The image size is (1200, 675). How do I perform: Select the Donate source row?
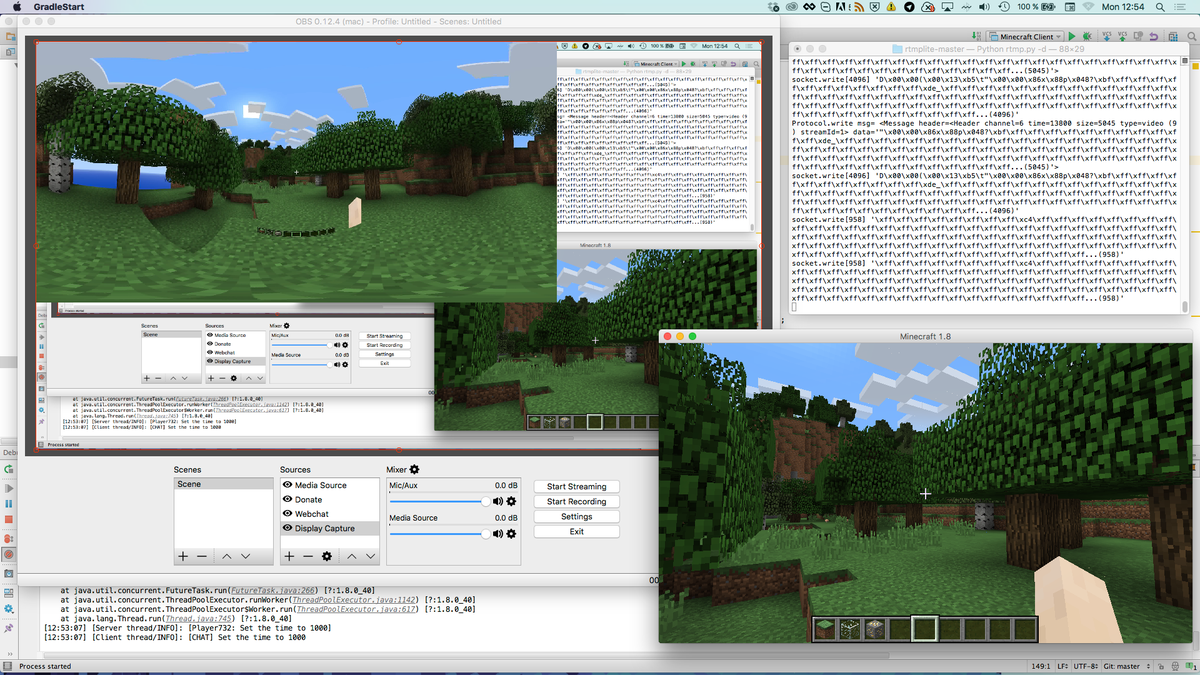click(x=330, y=499)
